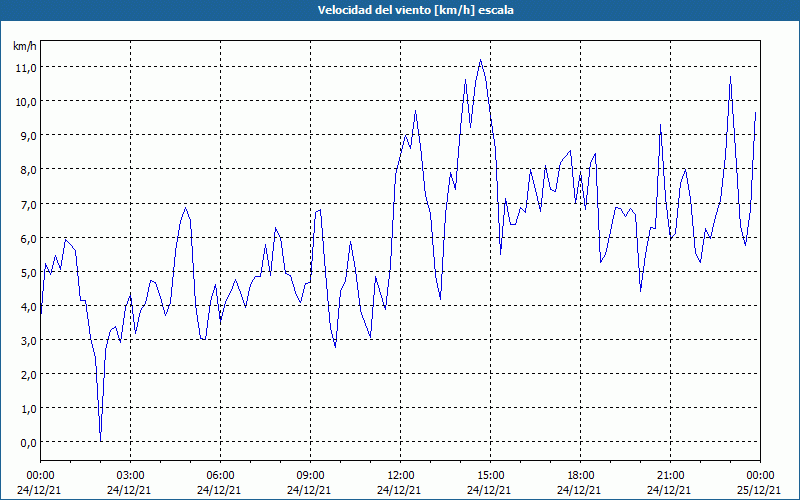Pick the '7,0' y-axis tick label
Screen dimensions: 800x500
(29, 204)
